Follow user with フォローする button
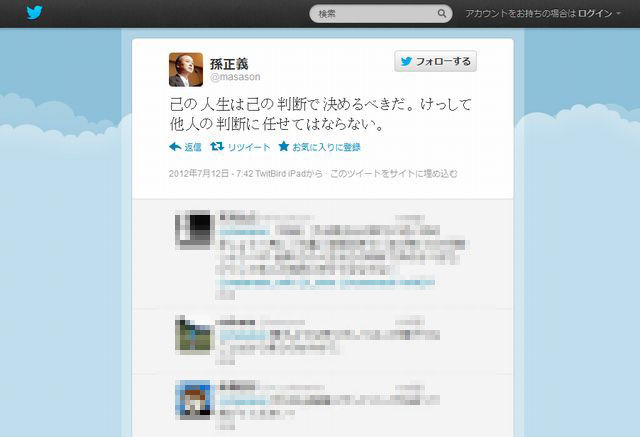Viewport: 640px width, 437px height. (436, 61)
